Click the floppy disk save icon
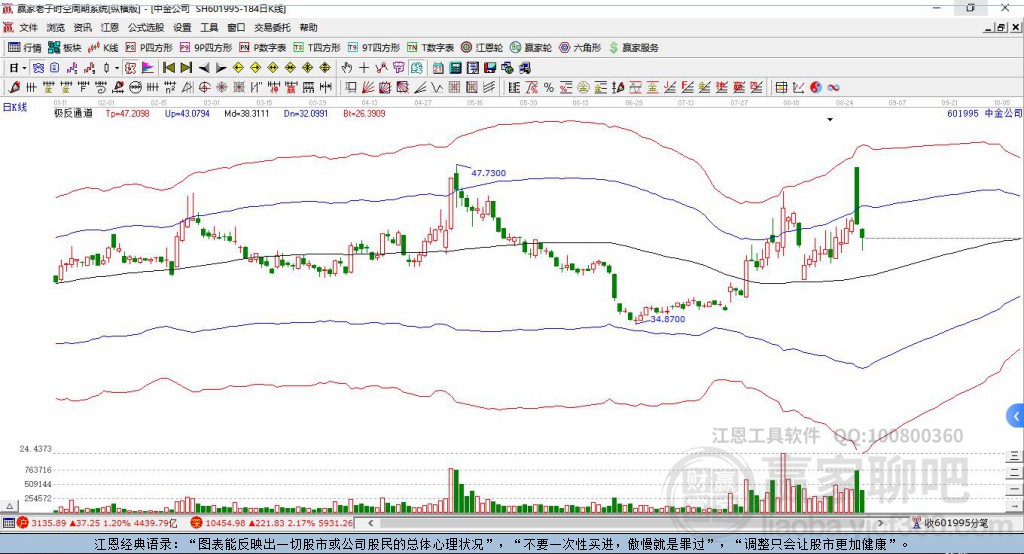1024x554 pixels. tap(490, 68)
